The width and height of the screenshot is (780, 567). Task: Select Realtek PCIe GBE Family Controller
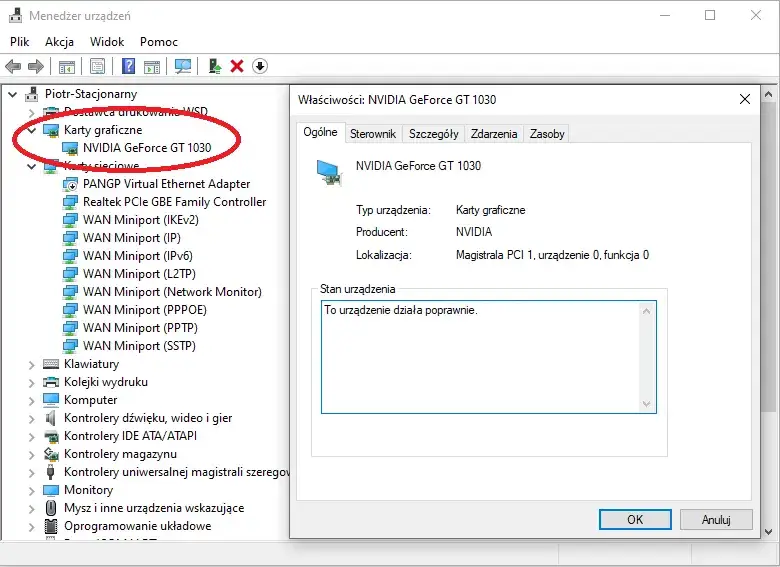(x=174, y=202)
